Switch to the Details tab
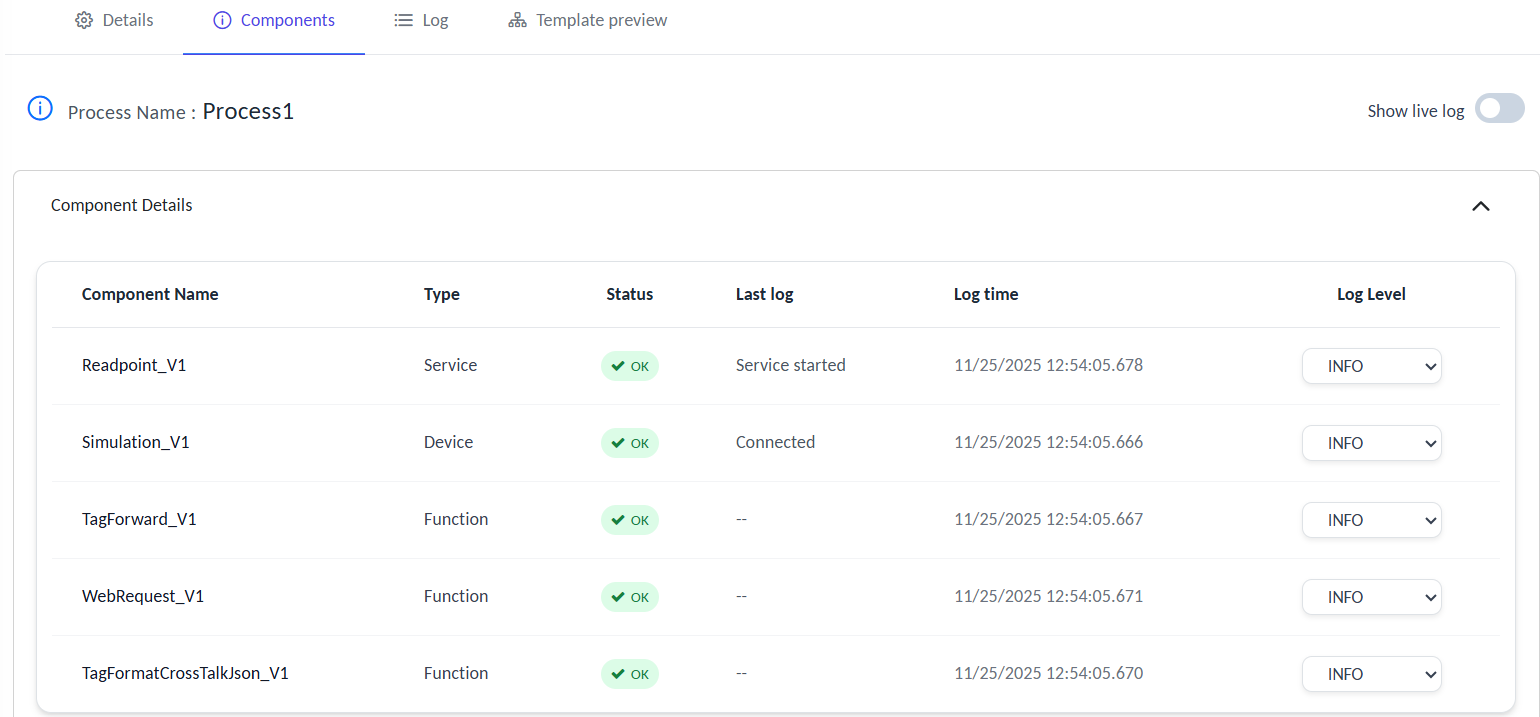The image size is (1540, 717). (x=115, y=20)
